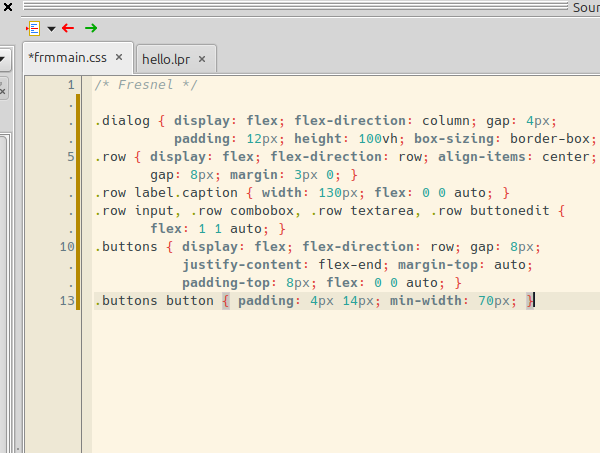Viewport: 600px width, 453px height.
Task: Close the frmmain.css tab
Action: [119, 57]
